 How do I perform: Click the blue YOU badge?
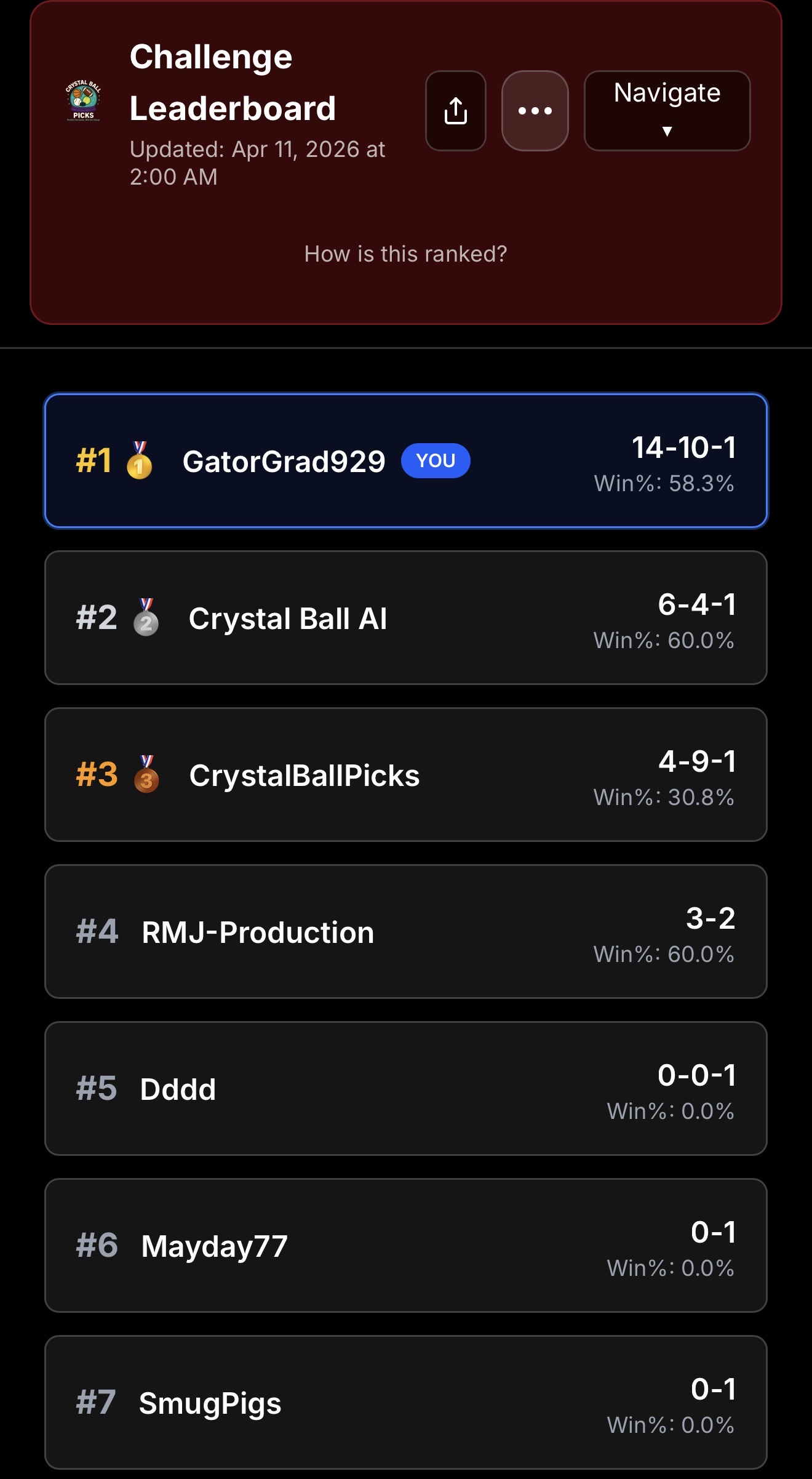(x=436, y=460)
